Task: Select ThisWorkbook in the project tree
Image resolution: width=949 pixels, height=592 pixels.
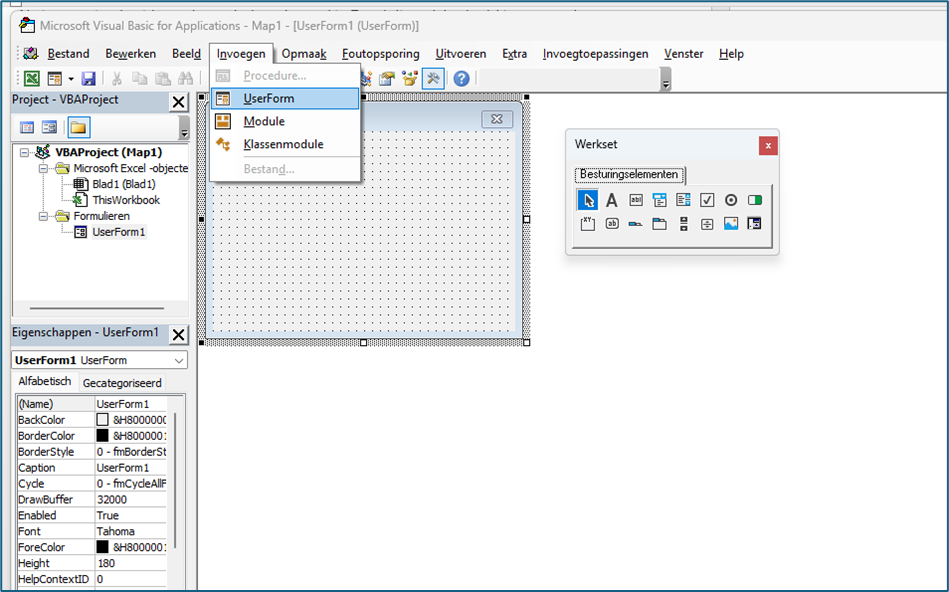Action: 125,200
